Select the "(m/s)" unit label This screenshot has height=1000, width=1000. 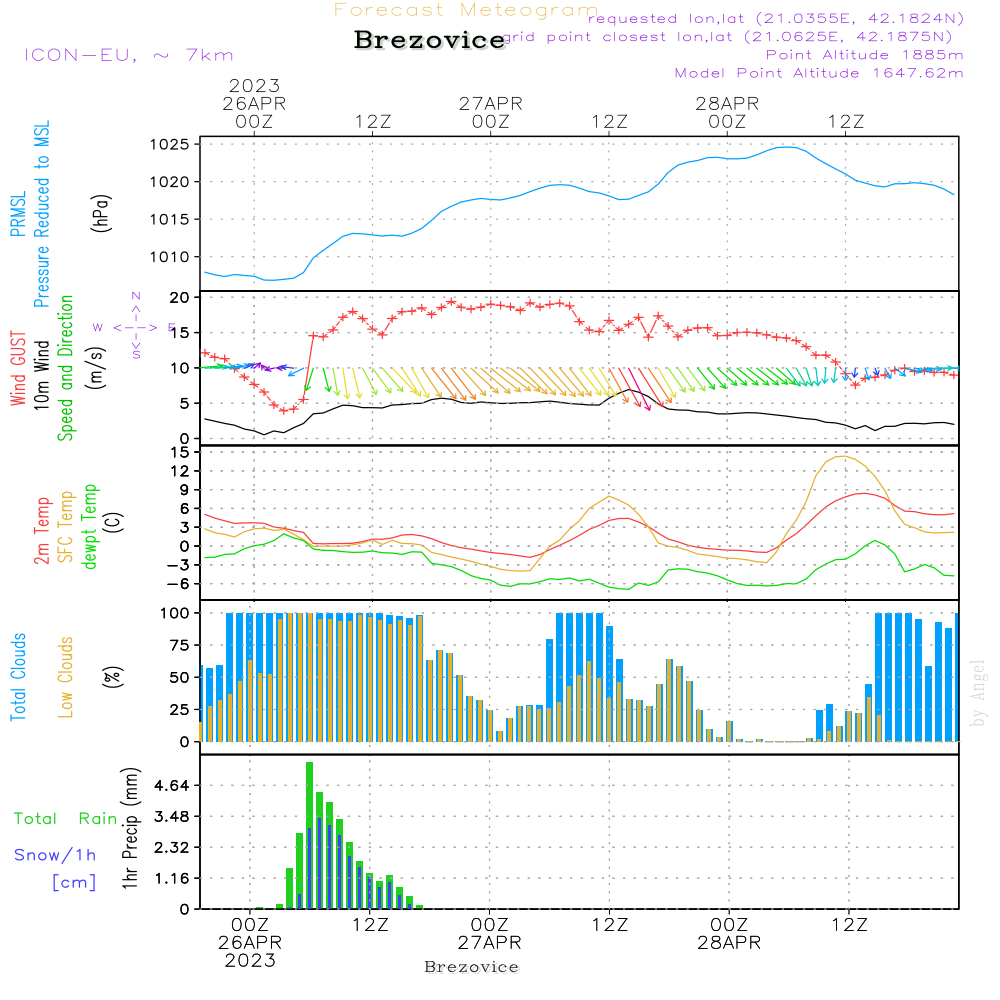[96, 368]
